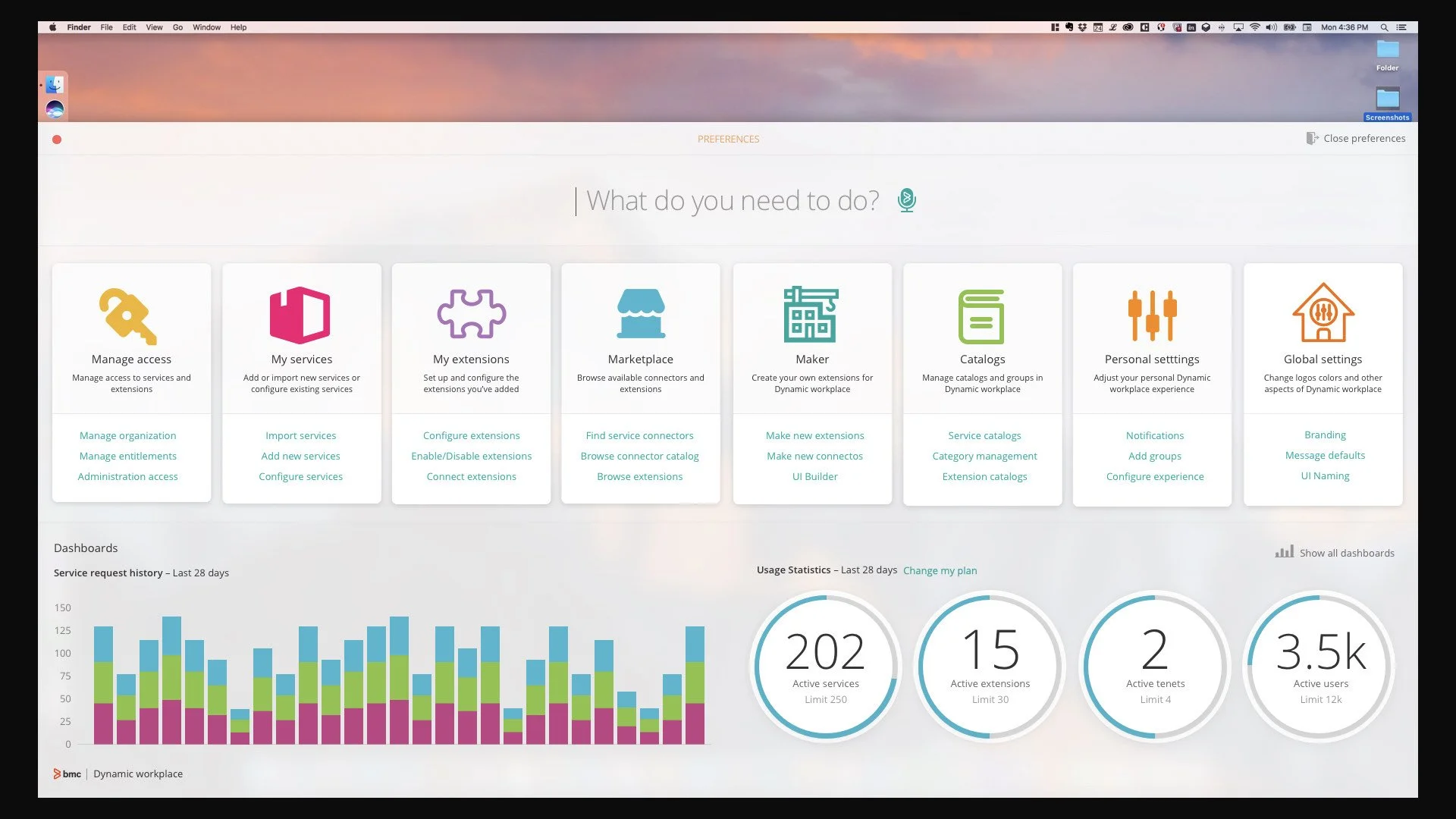The width and height of the screenshot is (1456, 819).
Task: Click the puzzle piece icon for My extensions
Action: (x=471, y=313)
